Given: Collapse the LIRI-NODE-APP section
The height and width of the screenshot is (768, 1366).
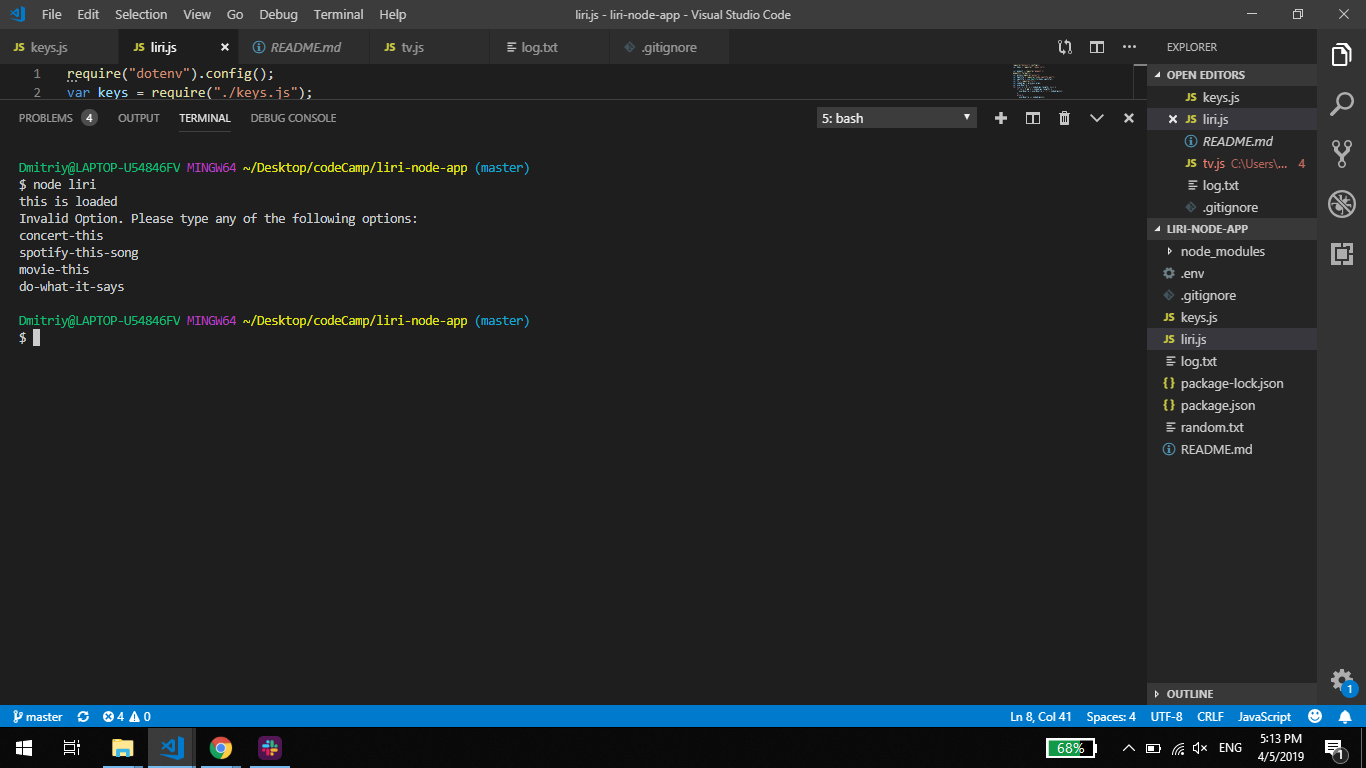Looking at the screenshot, I should pyautogui.click(x=1231, y=229).
